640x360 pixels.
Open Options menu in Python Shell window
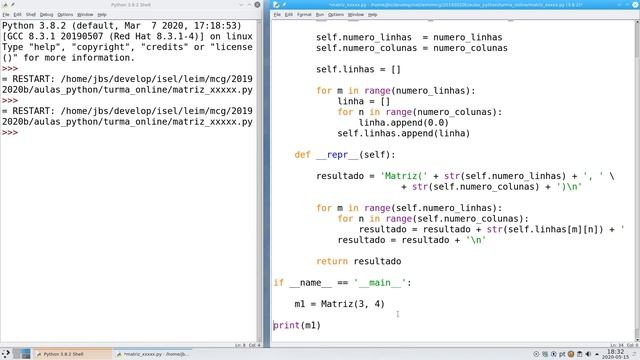click(x=65, y=15)
